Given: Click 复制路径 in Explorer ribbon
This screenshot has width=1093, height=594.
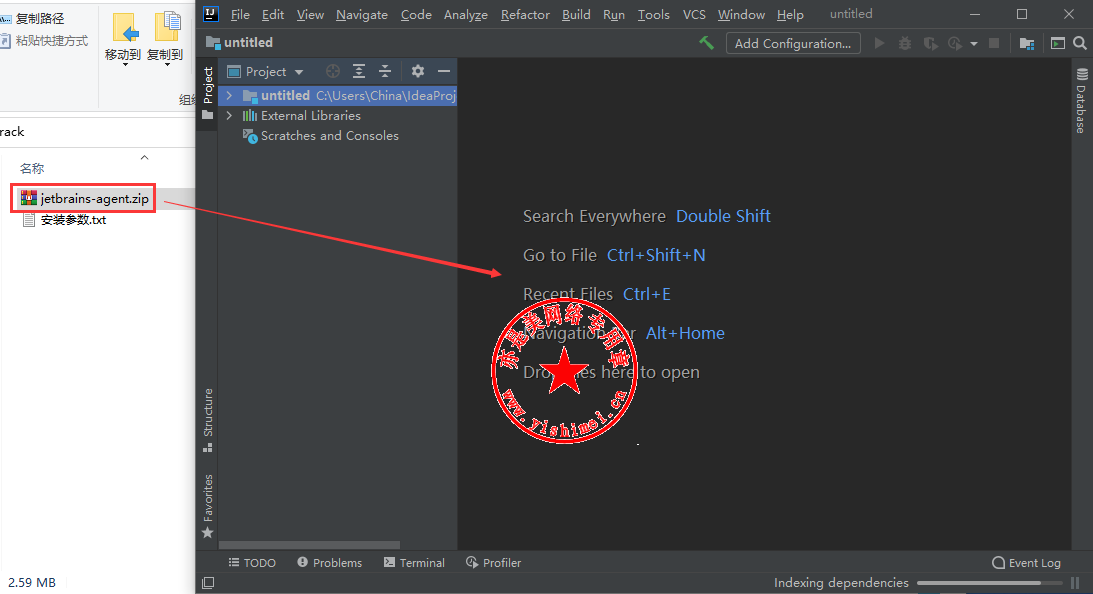Looking at the screenshot, I should pyautogui.click(x=32, y=19).
